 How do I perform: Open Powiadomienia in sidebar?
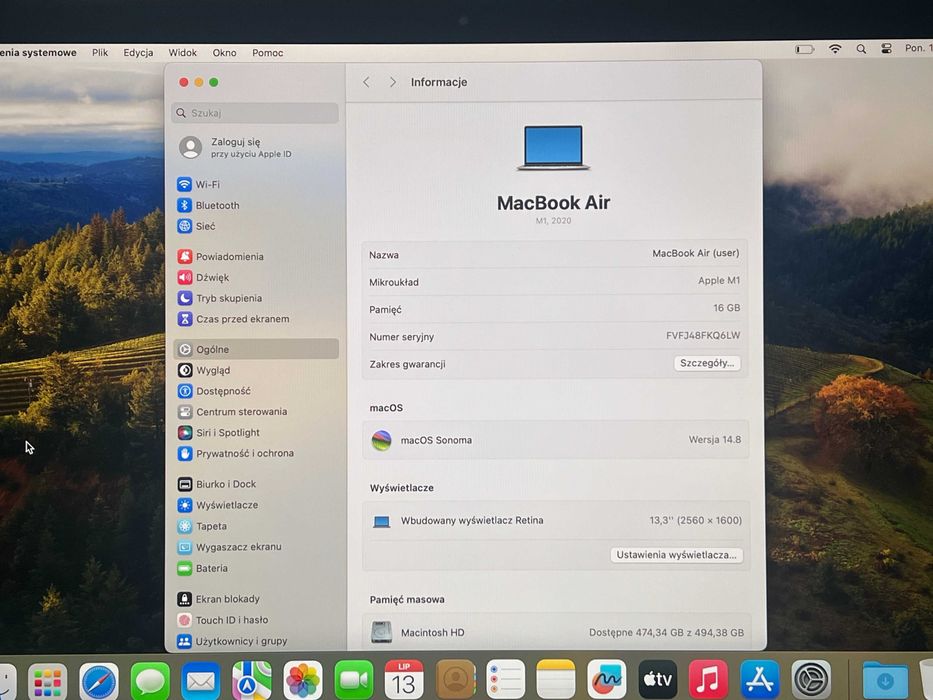pyautogui.click(x=221, y=257)
